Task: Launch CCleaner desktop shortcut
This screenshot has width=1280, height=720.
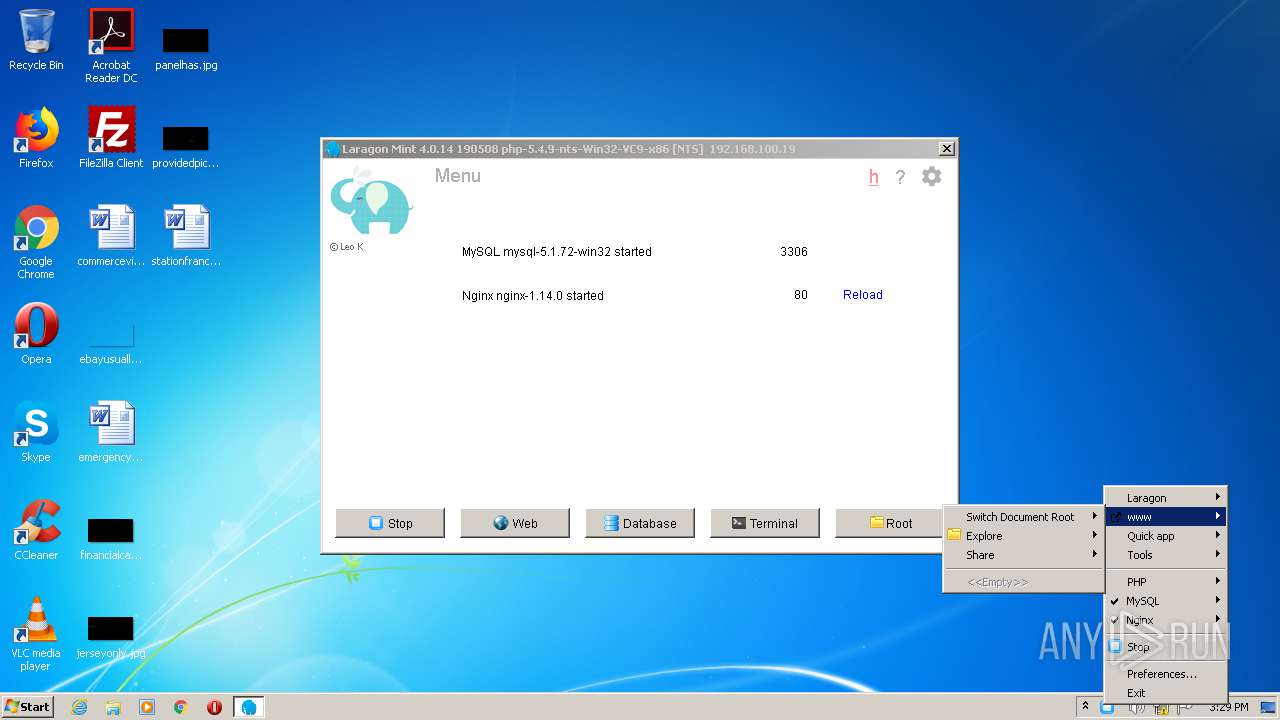Action: point(36,530)
